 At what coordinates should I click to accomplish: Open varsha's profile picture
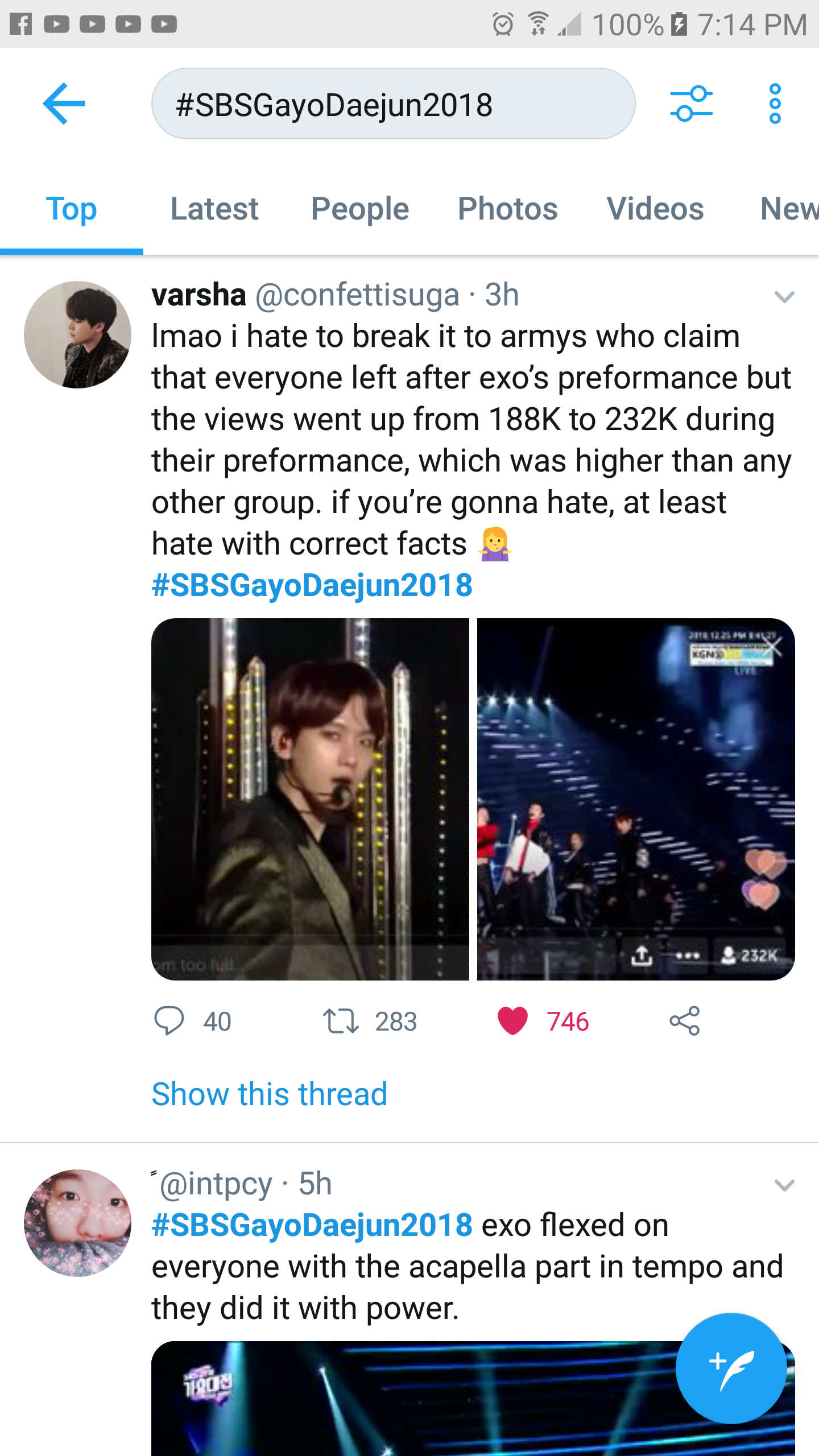(x=78, y=335)
